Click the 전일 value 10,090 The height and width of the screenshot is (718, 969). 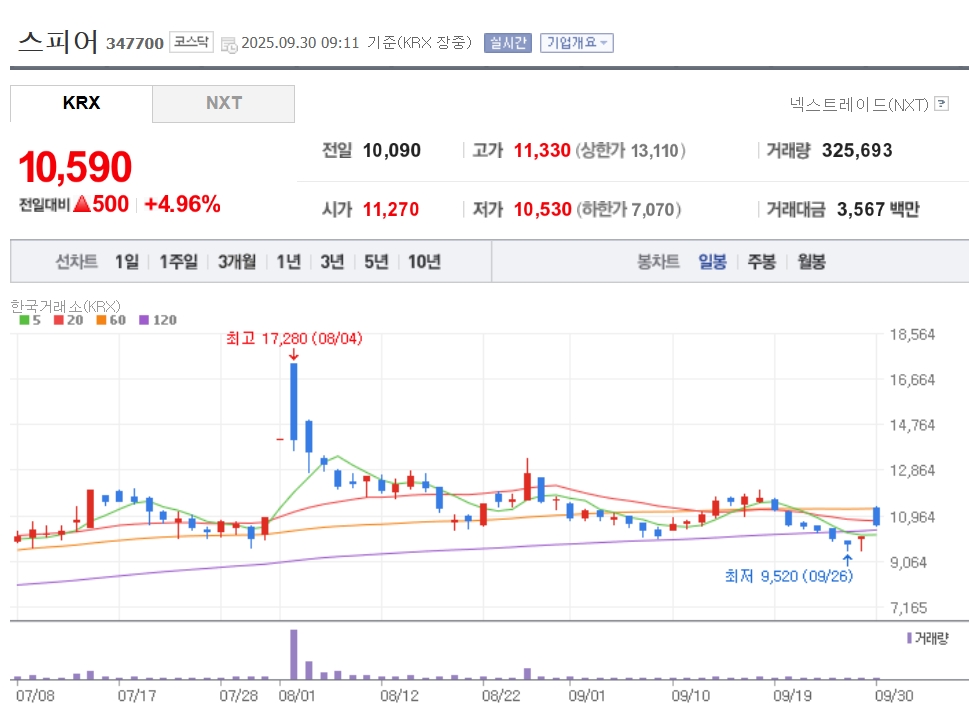point(391,150)
